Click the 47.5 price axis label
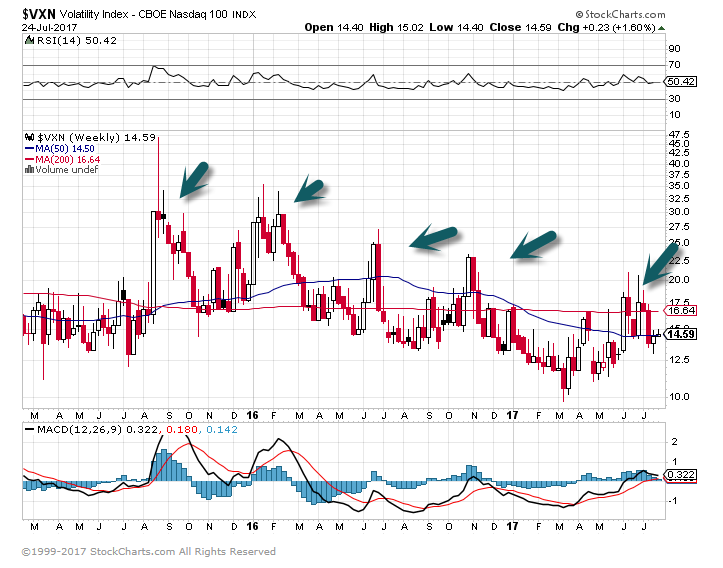The height and width of the screenshot is (568, 723). [x=679, y=135]
